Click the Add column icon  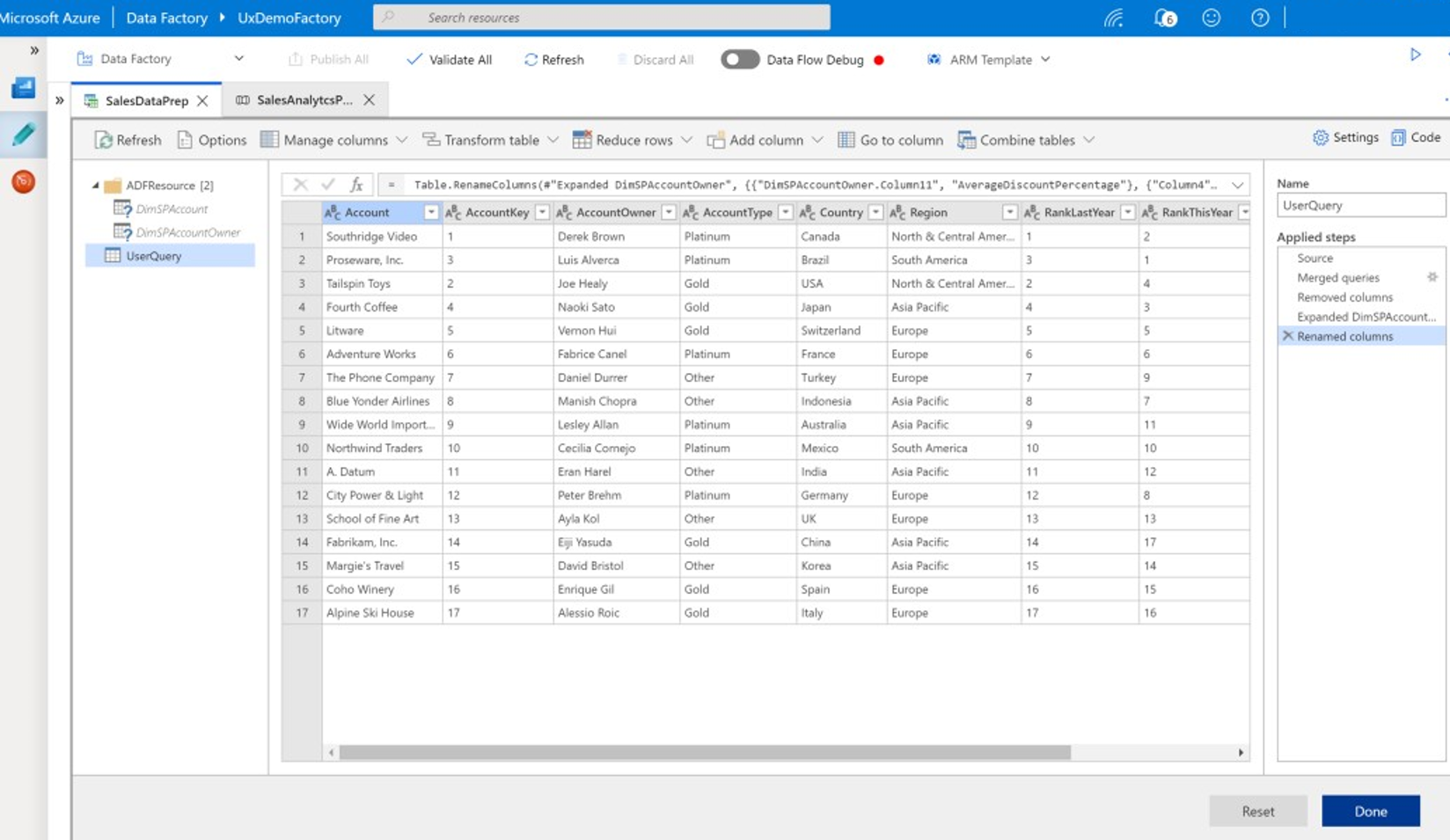pos(718,140)
